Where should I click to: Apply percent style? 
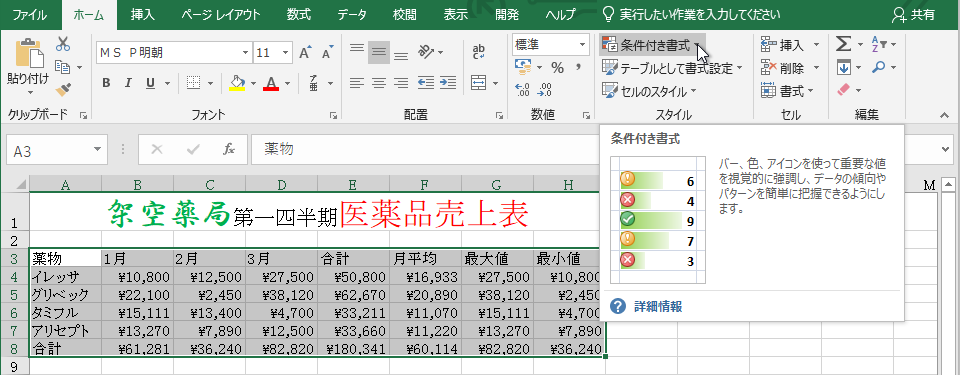pyautogui.click(x=557, y=67)
